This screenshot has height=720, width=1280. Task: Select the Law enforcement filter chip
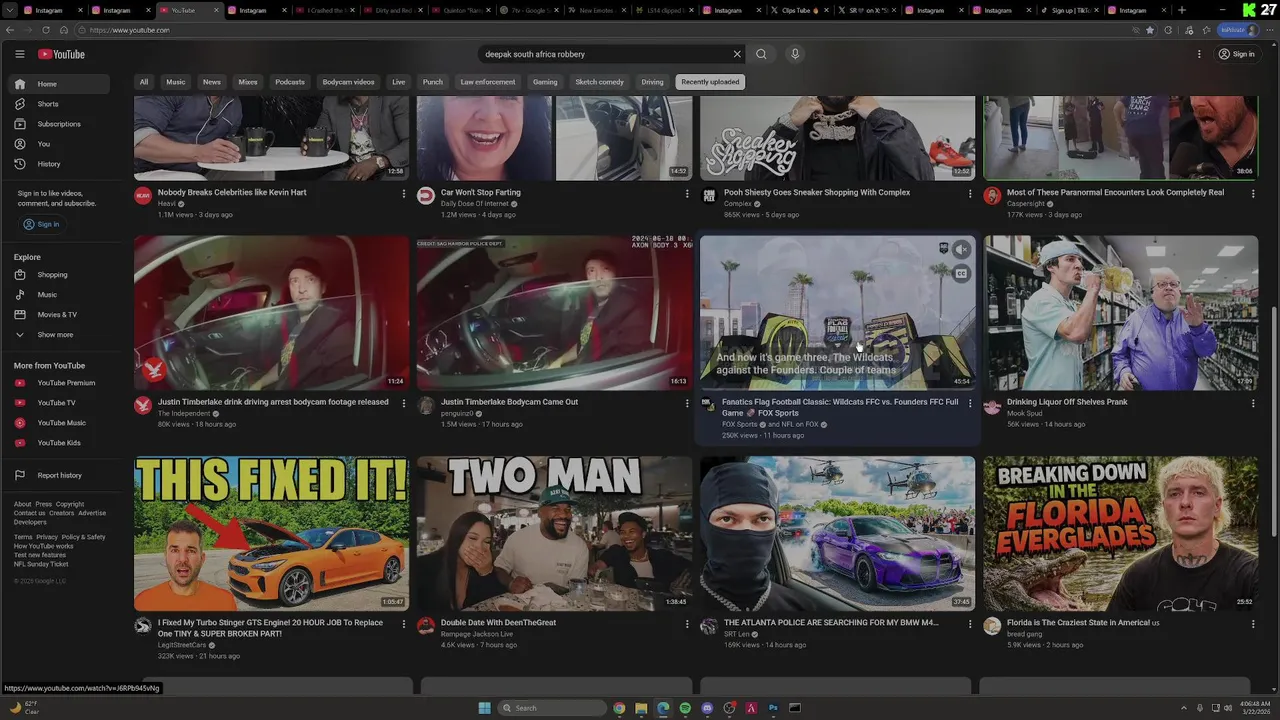(x=488, y=82)
